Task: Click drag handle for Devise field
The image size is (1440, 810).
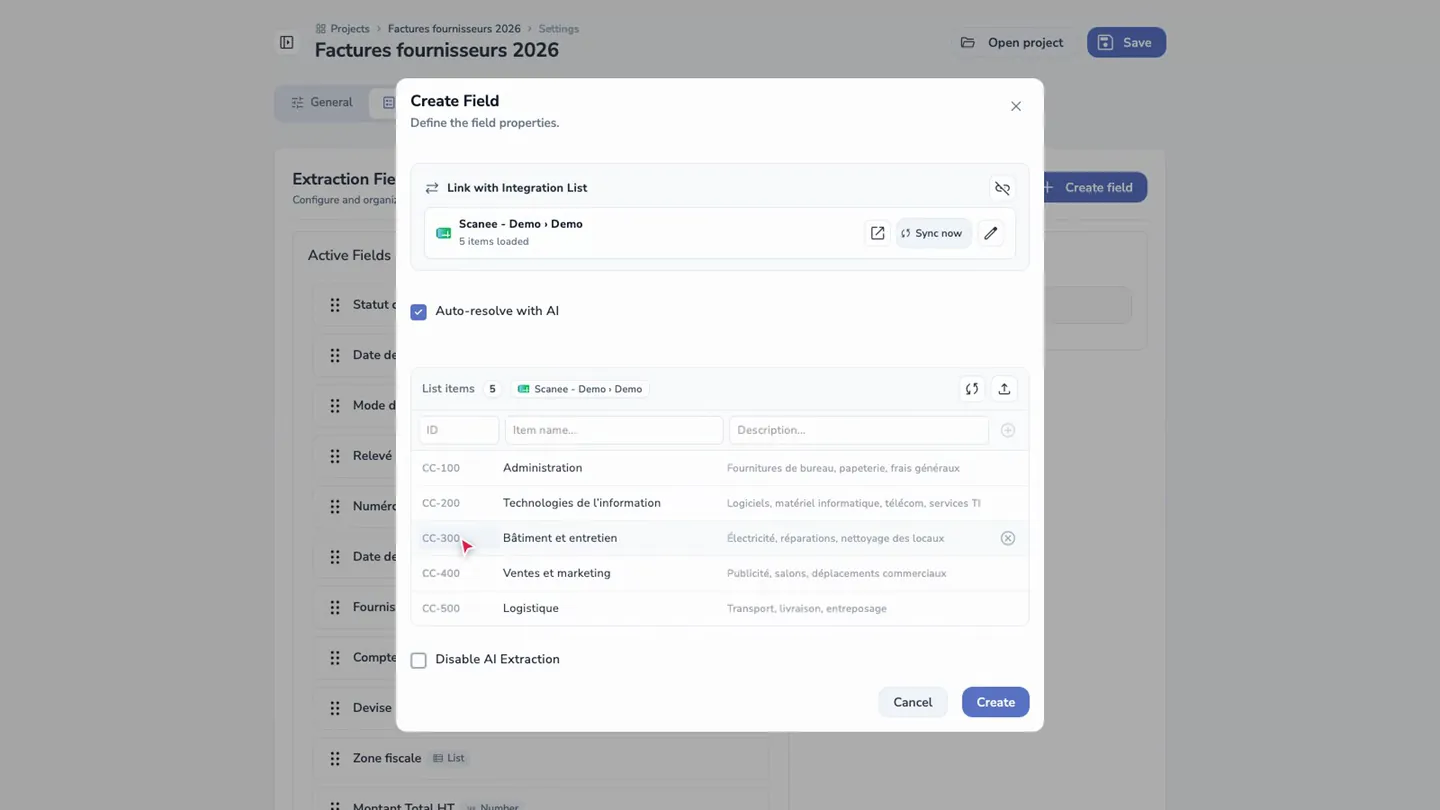Action: tap(335, 708)
